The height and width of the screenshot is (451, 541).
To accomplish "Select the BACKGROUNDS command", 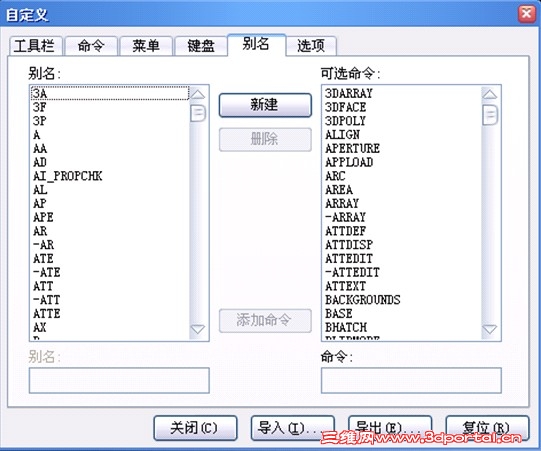I will click(x=402, y=300).
